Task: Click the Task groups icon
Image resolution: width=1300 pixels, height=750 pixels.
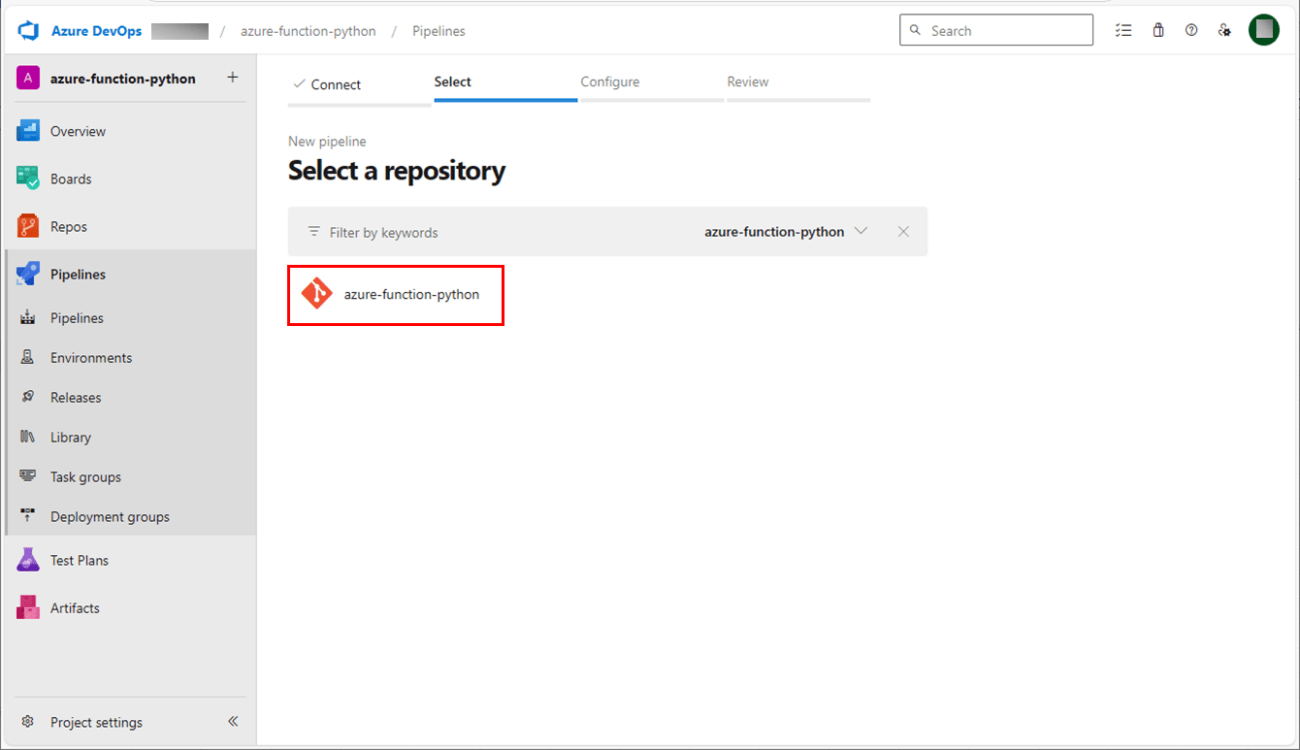Action: click(x=28, y=477)
